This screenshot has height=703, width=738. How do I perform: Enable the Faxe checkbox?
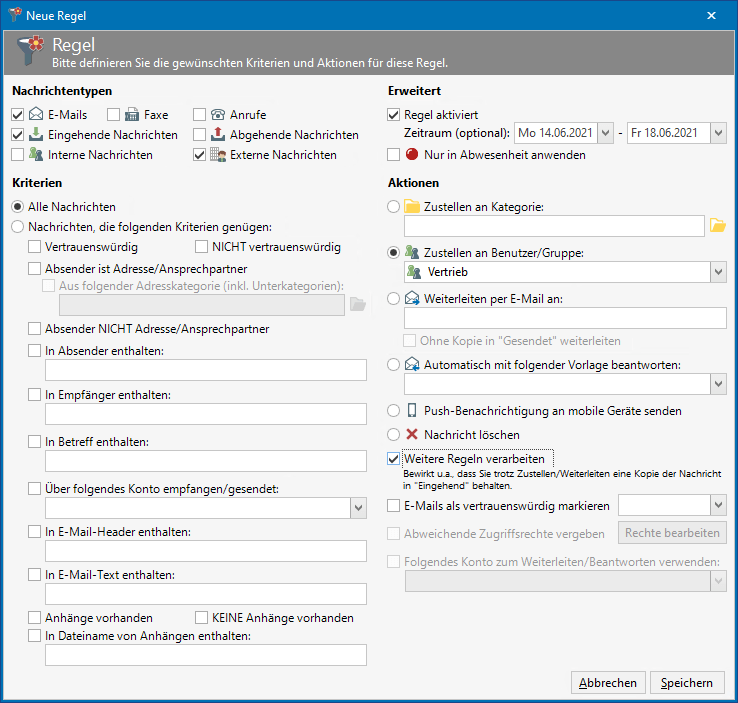click(x=113, y=115)
